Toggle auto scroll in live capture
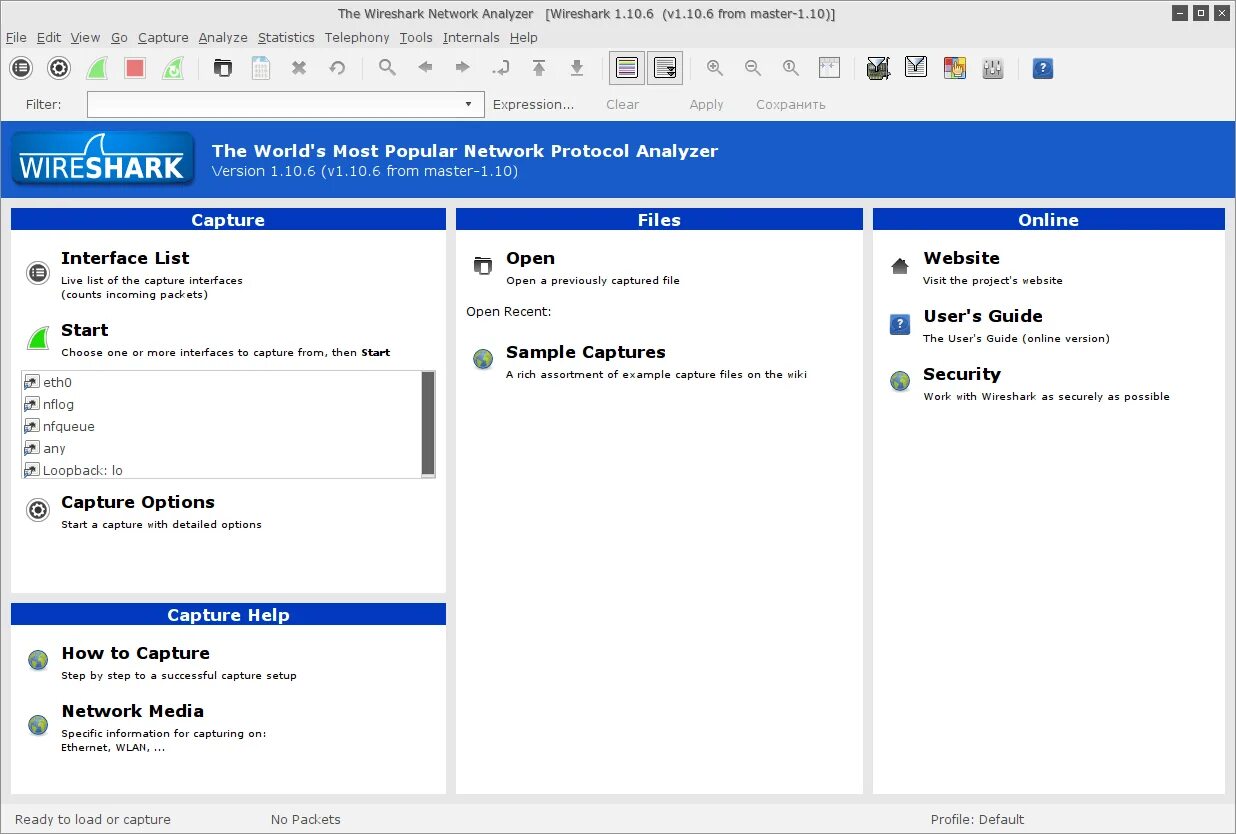Screen dimensions: 1236x834 click(x=665, y=68)
